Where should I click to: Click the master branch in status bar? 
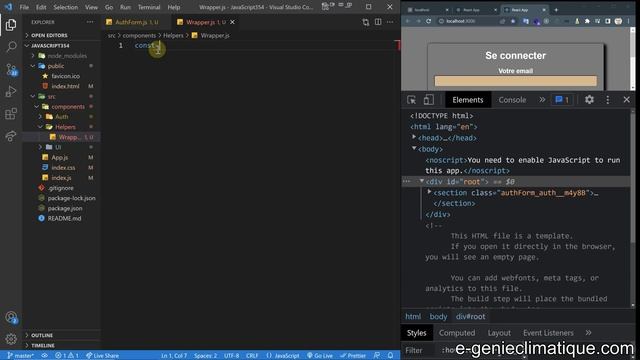tap(20, 356)
